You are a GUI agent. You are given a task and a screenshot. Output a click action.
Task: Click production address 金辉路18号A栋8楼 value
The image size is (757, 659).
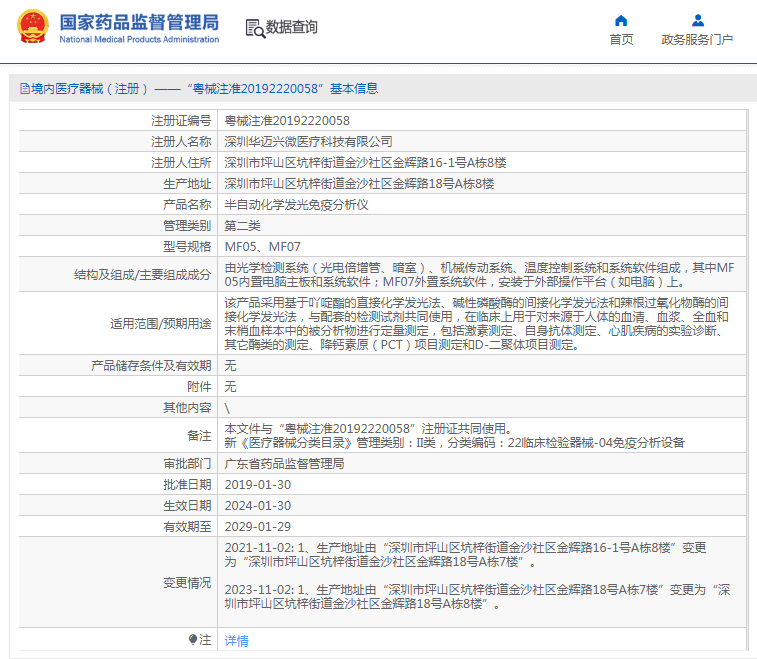[359, 183]
